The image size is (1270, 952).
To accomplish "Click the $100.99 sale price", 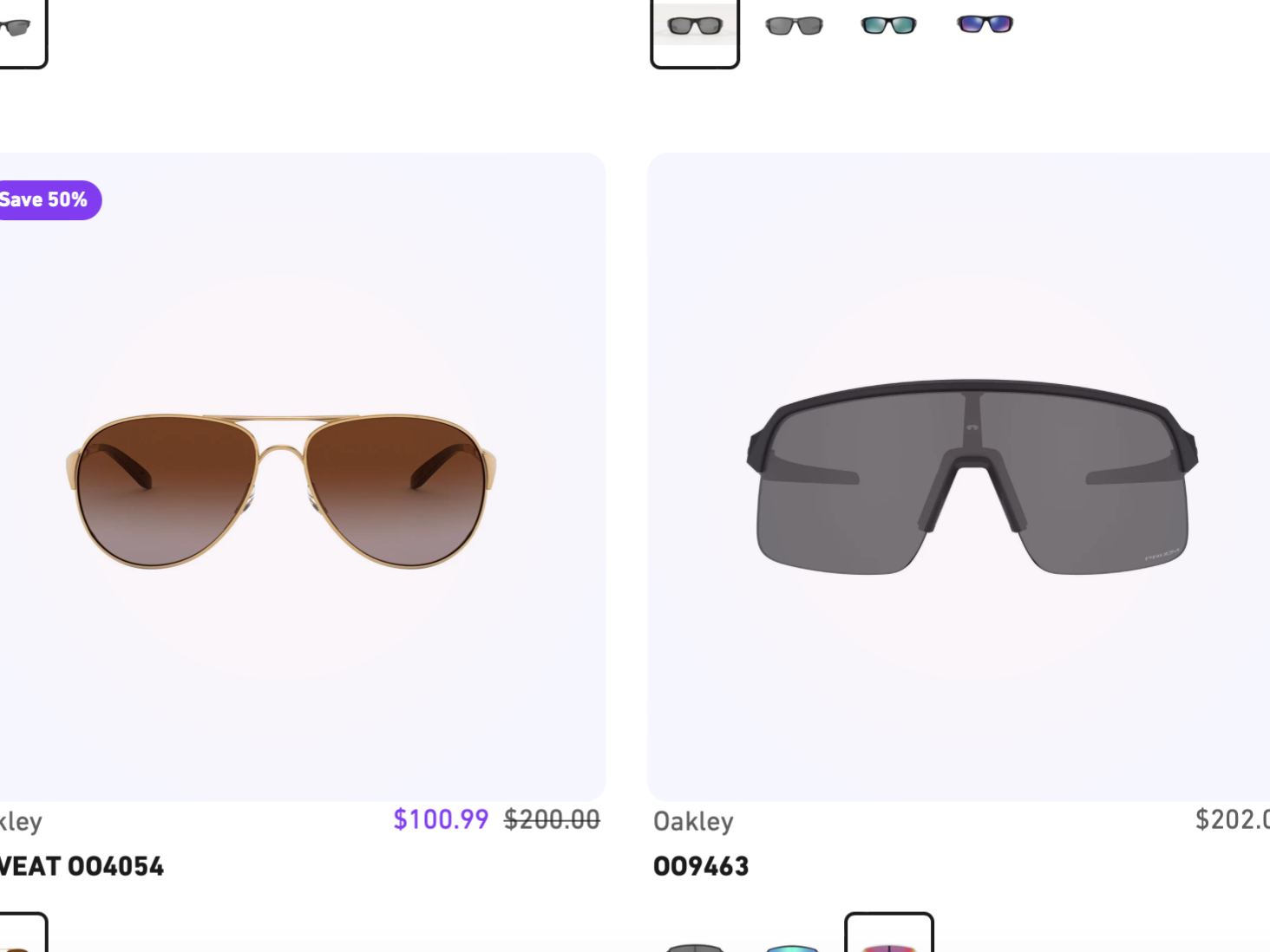I will point(441,819).
